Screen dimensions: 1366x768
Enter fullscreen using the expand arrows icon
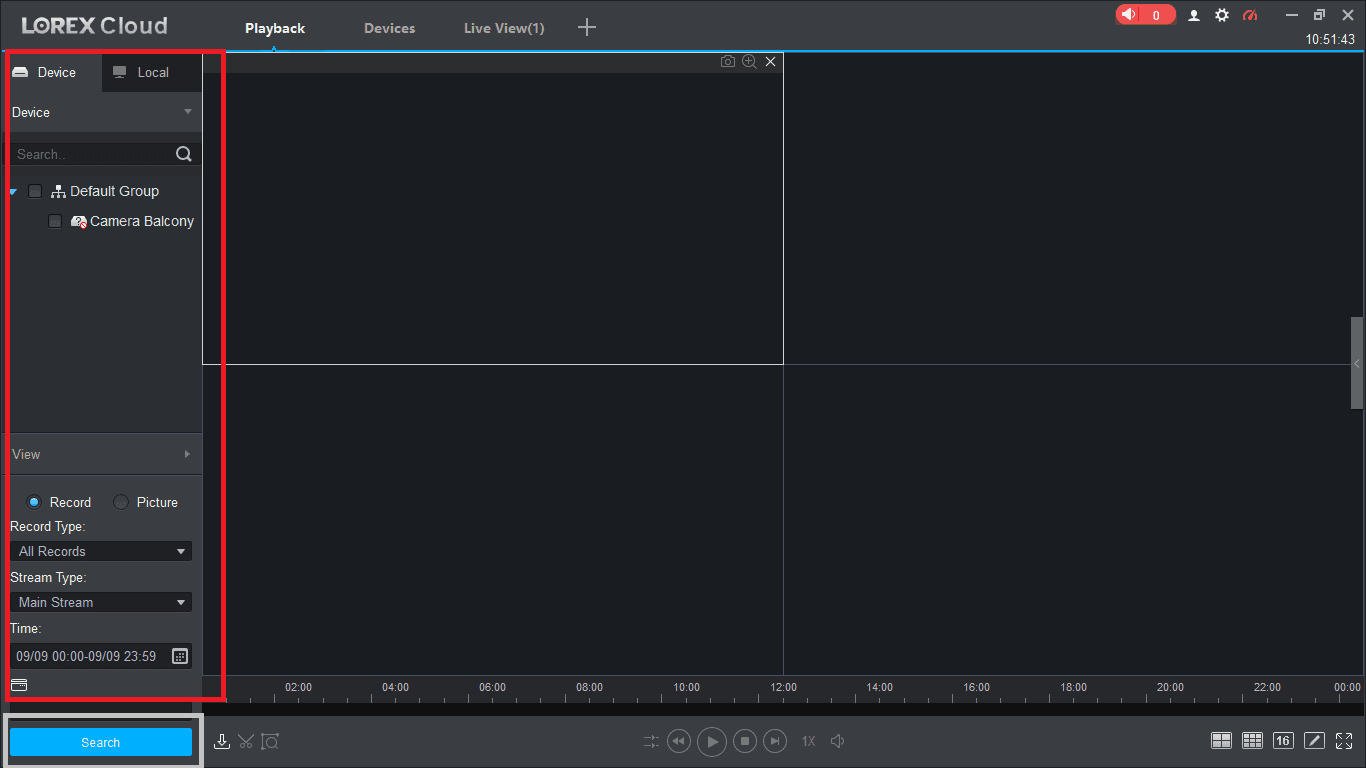point(1344,741)
